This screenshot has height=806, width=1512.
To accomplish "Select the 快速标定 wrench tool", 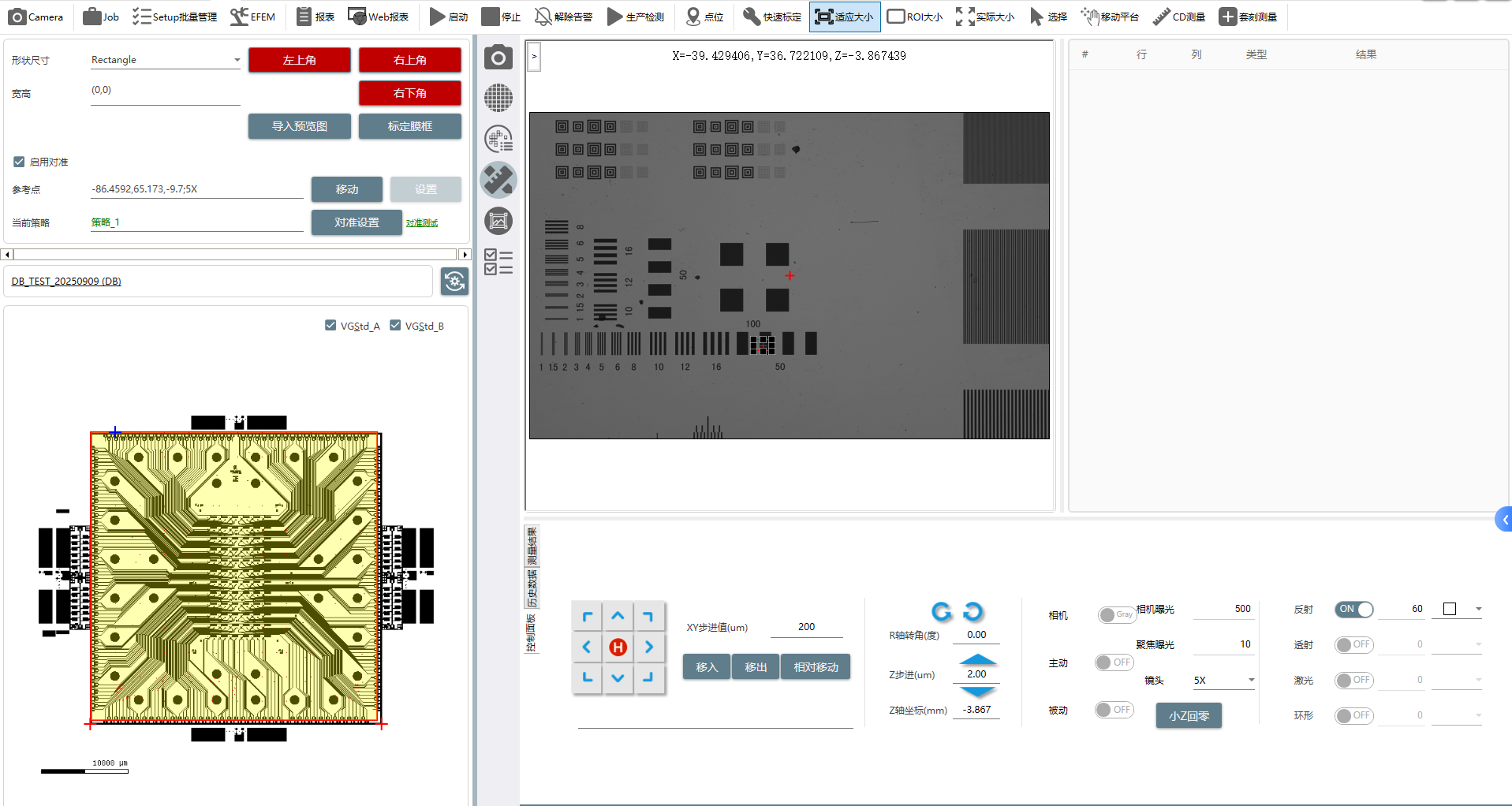I will click(x=772, y=17).
